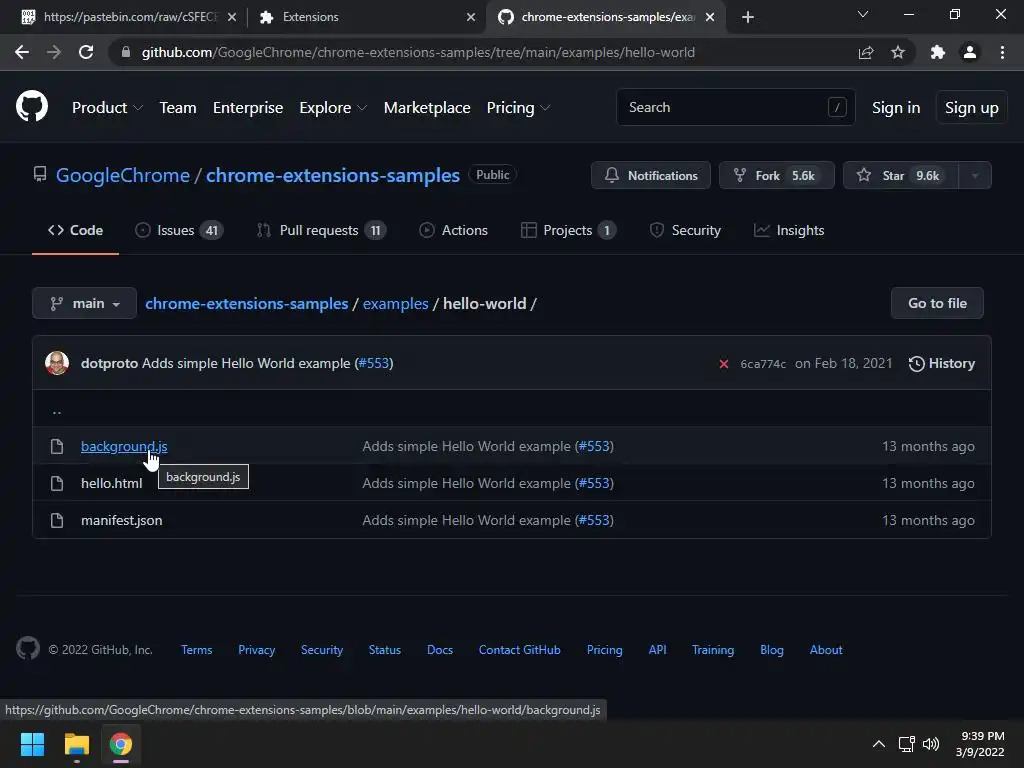
Task: Click the file icon beside background.js
Action: tap(57, 446)
